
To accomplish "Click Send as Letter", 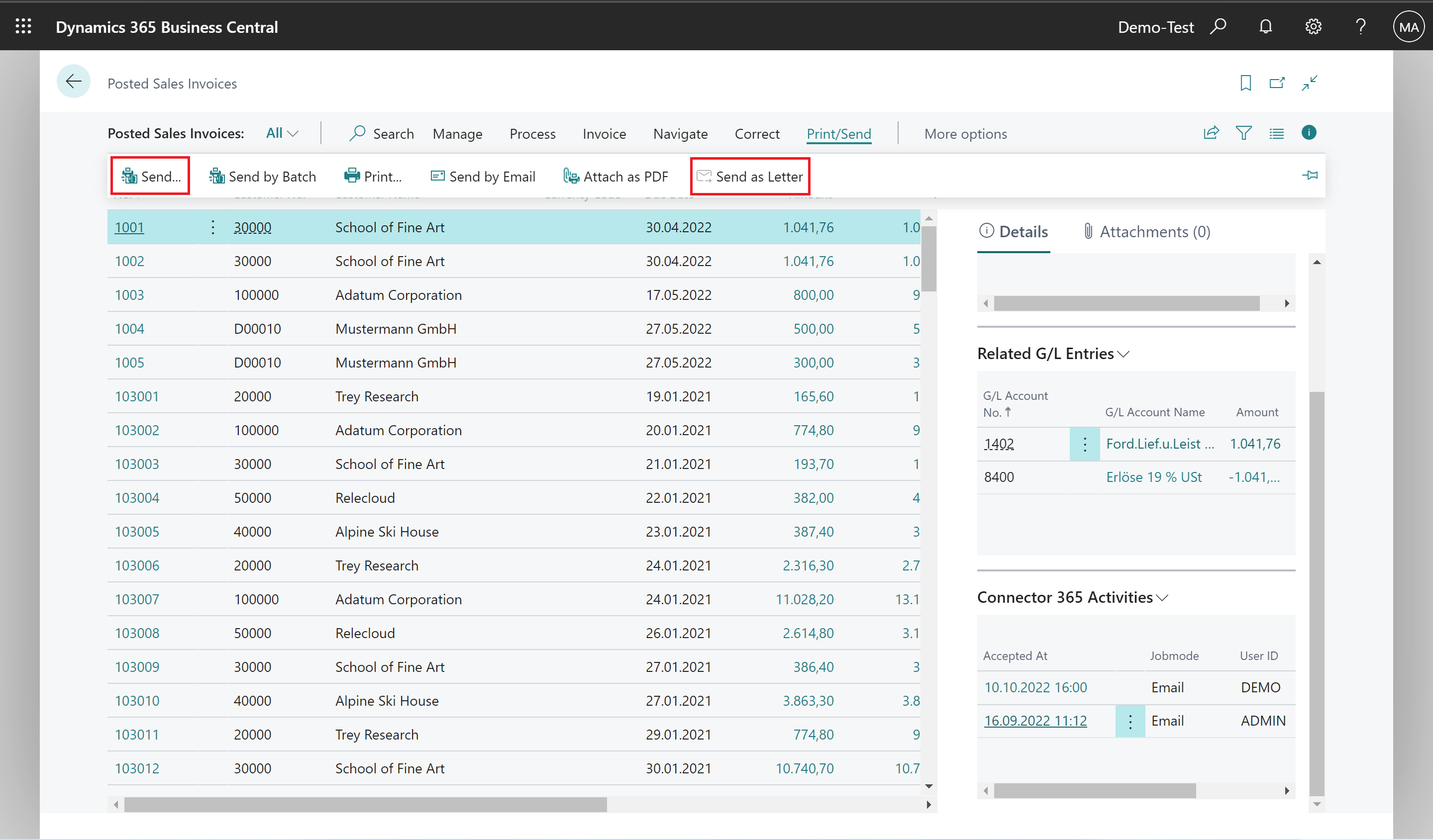I will 750,176.
